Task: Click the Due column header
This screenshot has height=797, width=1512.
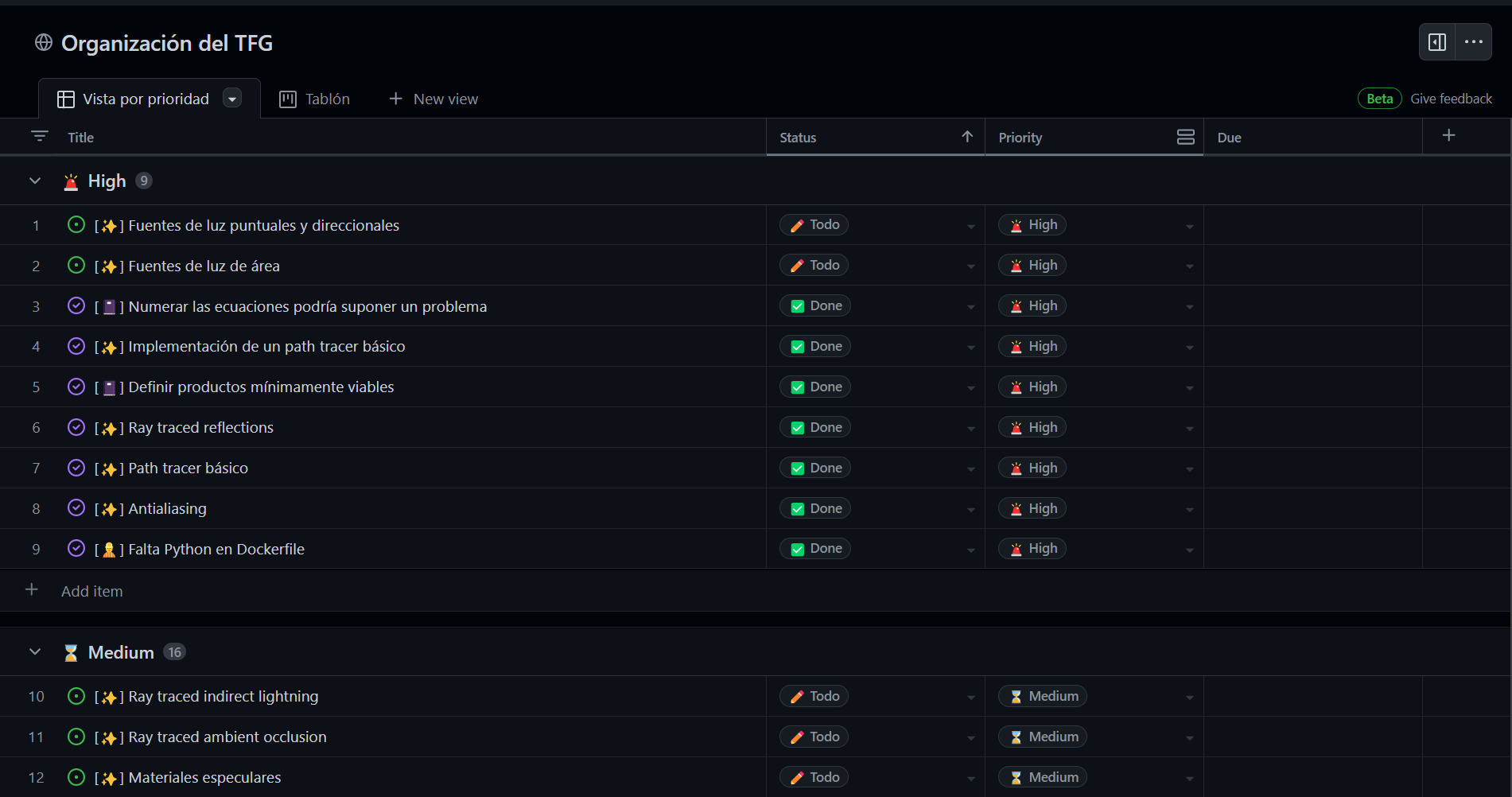Action: click(x=1229, y=138)
